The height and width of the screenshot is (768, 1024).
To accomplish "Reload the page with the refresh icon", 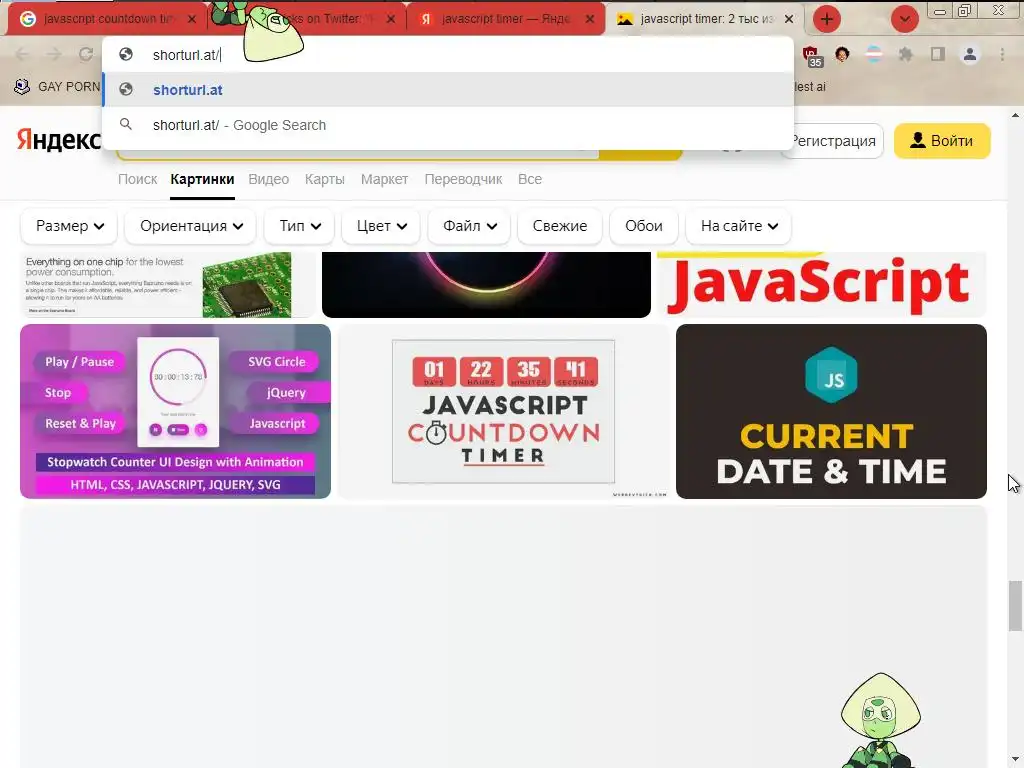I will (86, 54).
